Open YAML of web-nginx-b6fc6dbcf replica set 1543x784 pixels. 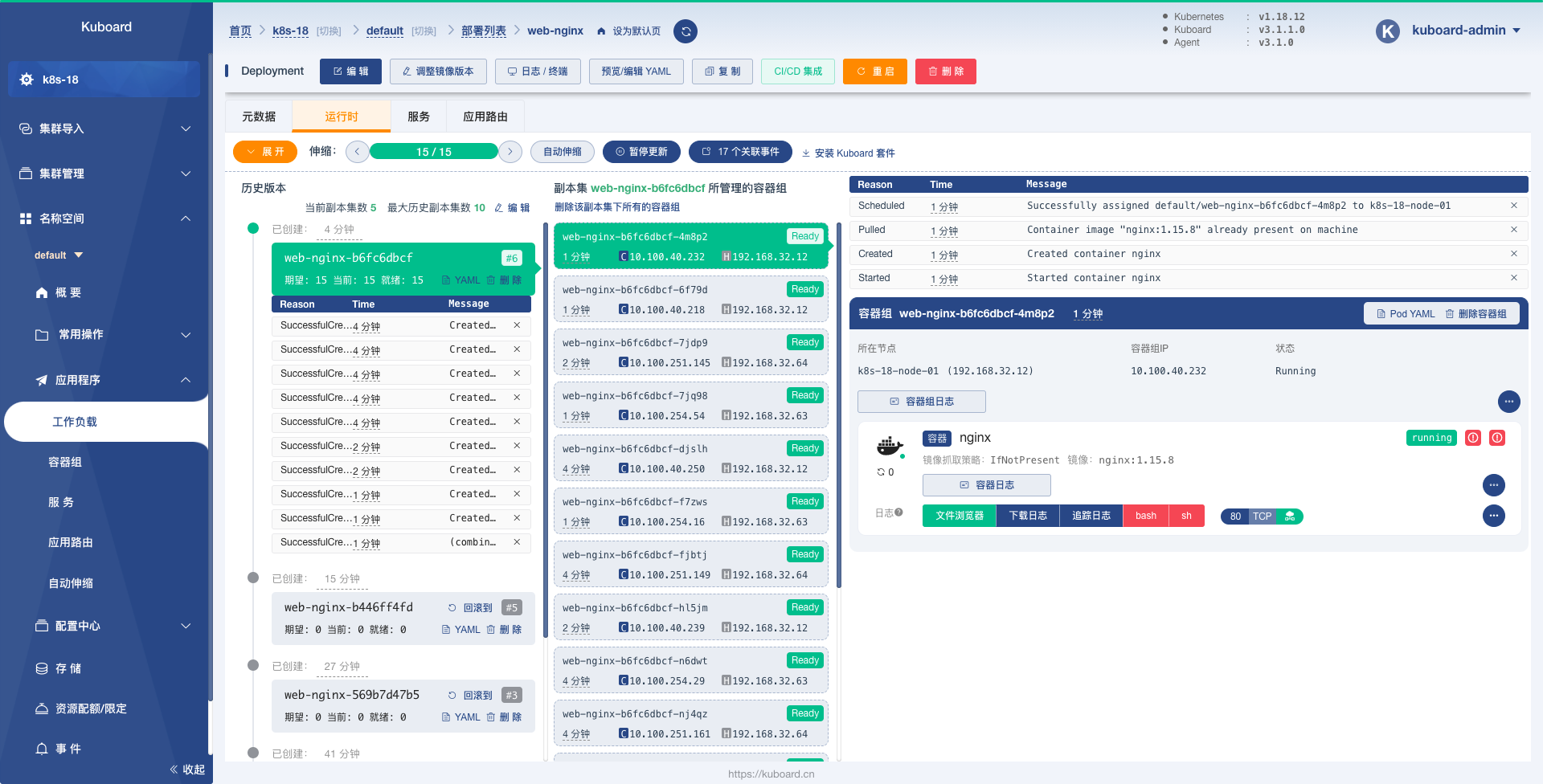[x=461, y=280]
